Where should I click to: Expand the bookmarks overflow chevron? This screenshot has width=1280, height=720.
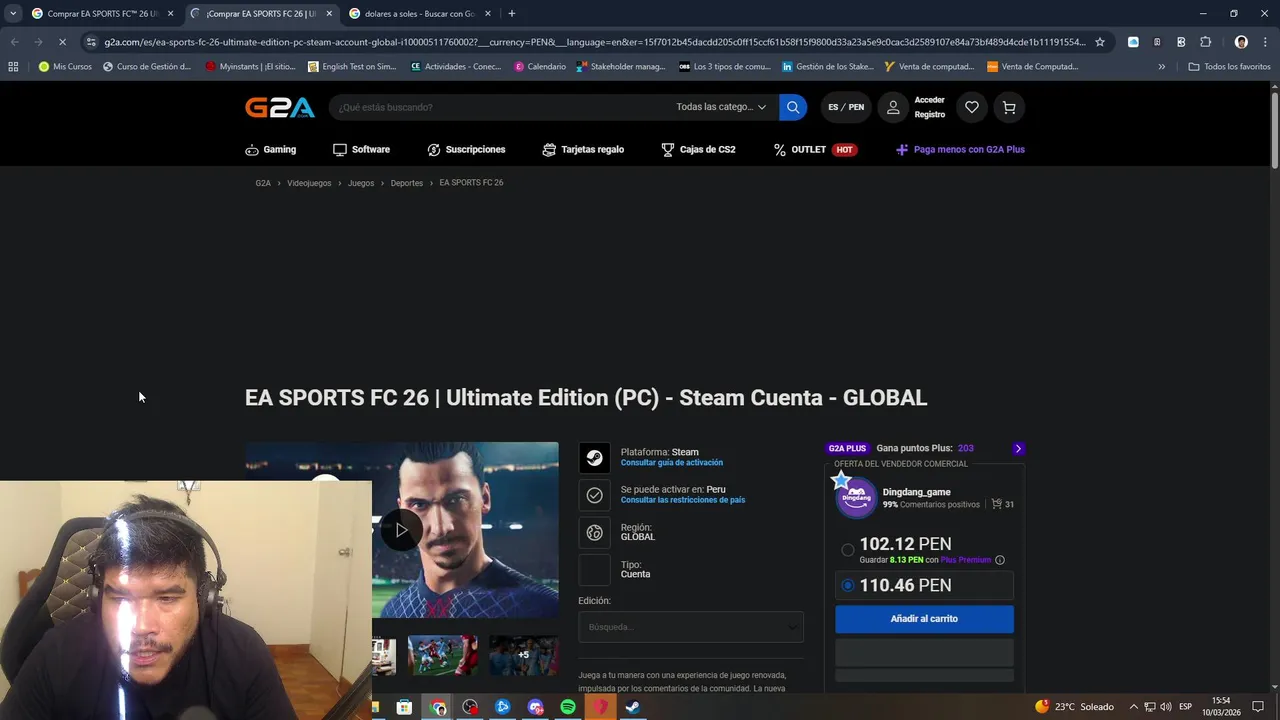[x=1161, y=67]
